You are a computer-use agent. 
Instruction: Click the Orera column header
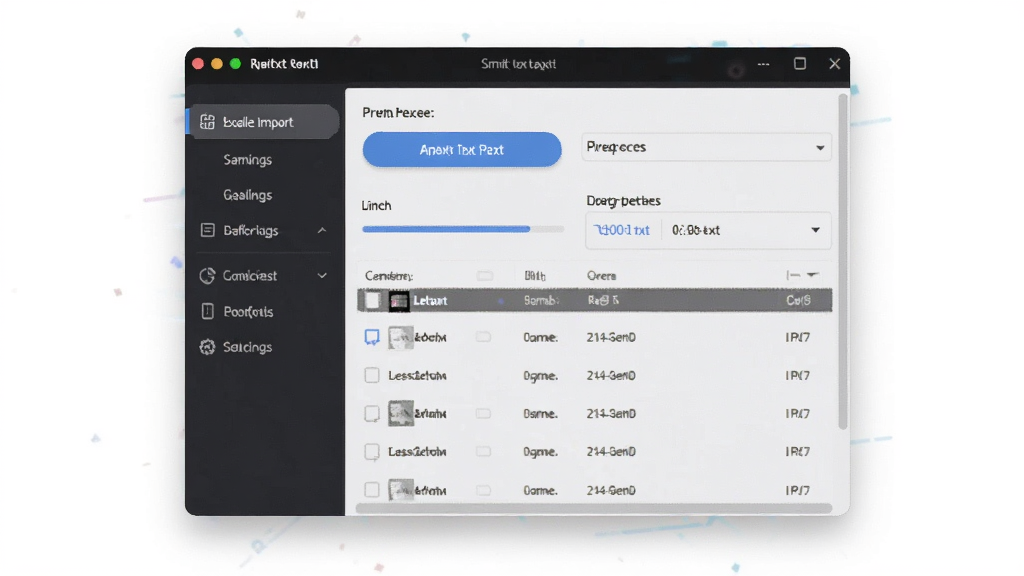601,276
